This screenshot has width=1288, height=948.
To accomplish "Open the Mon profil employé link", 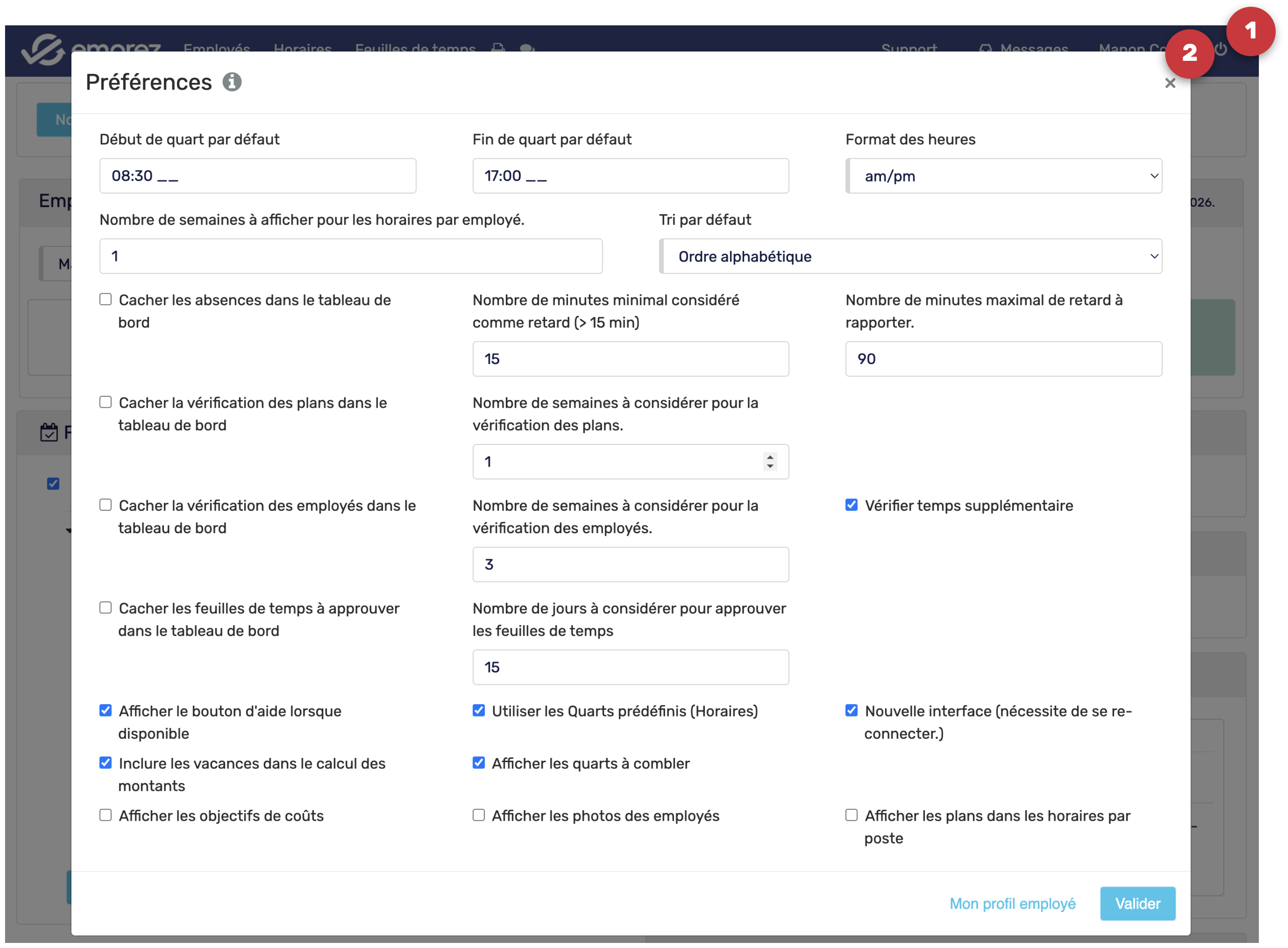I will pos(1012,903).
